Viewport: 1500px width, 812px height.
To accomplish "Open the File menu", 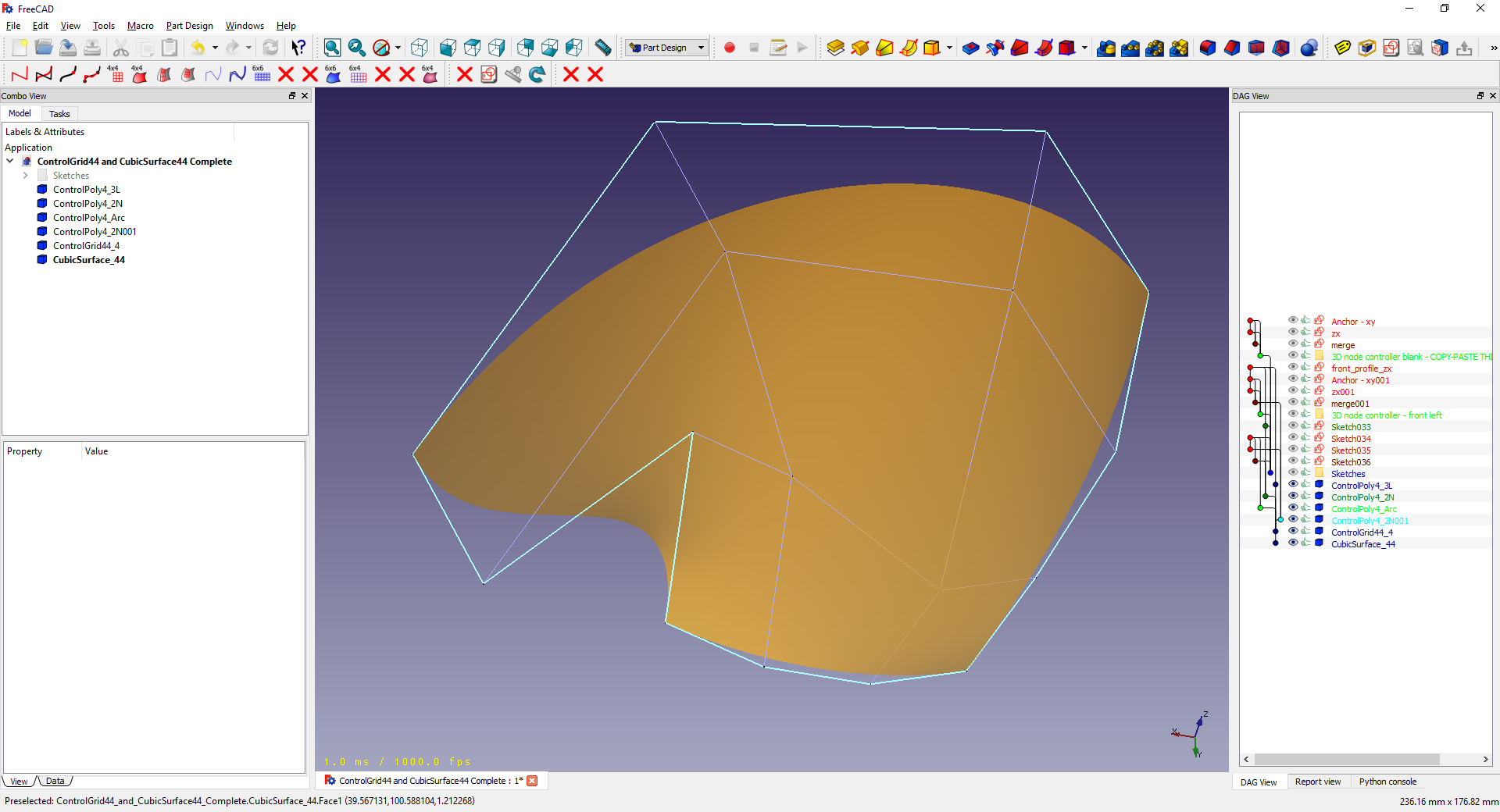I will pos(13,26).
